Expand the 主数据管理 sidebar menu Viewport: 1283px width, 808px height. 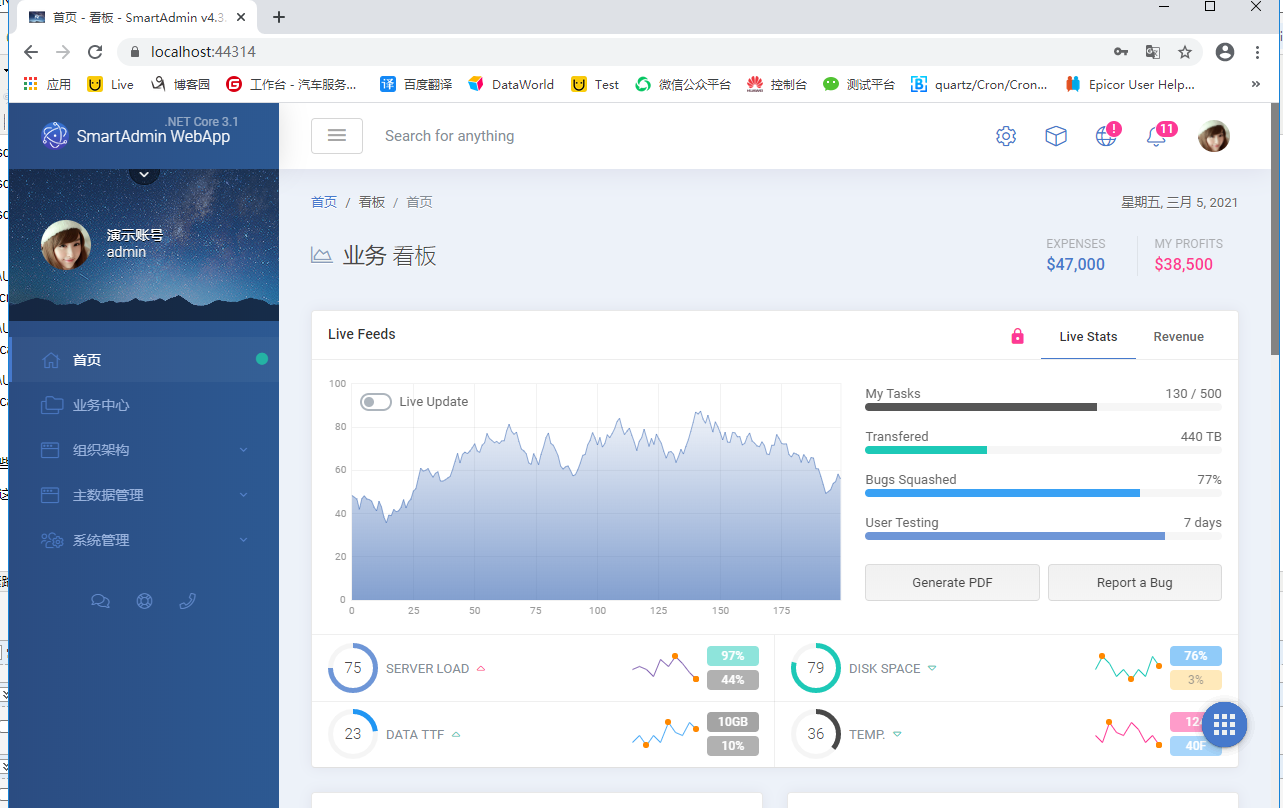pyautogui.click(x=144, y=495)
